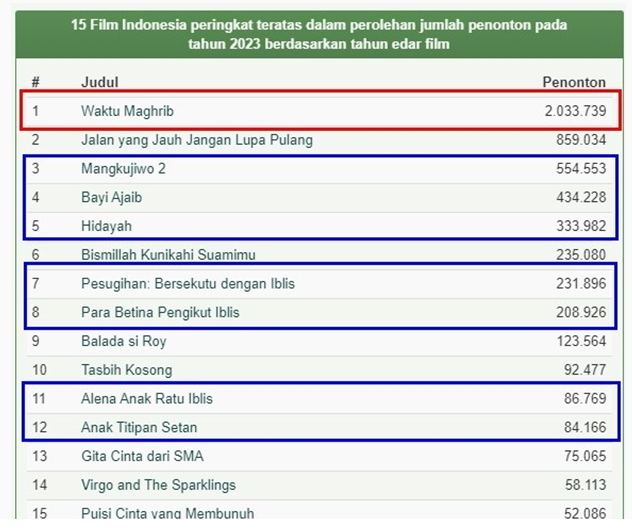The height and width of the screenshot is (531, 632).
Task: Select the Balada si Roy title
Action: [124, 341]
